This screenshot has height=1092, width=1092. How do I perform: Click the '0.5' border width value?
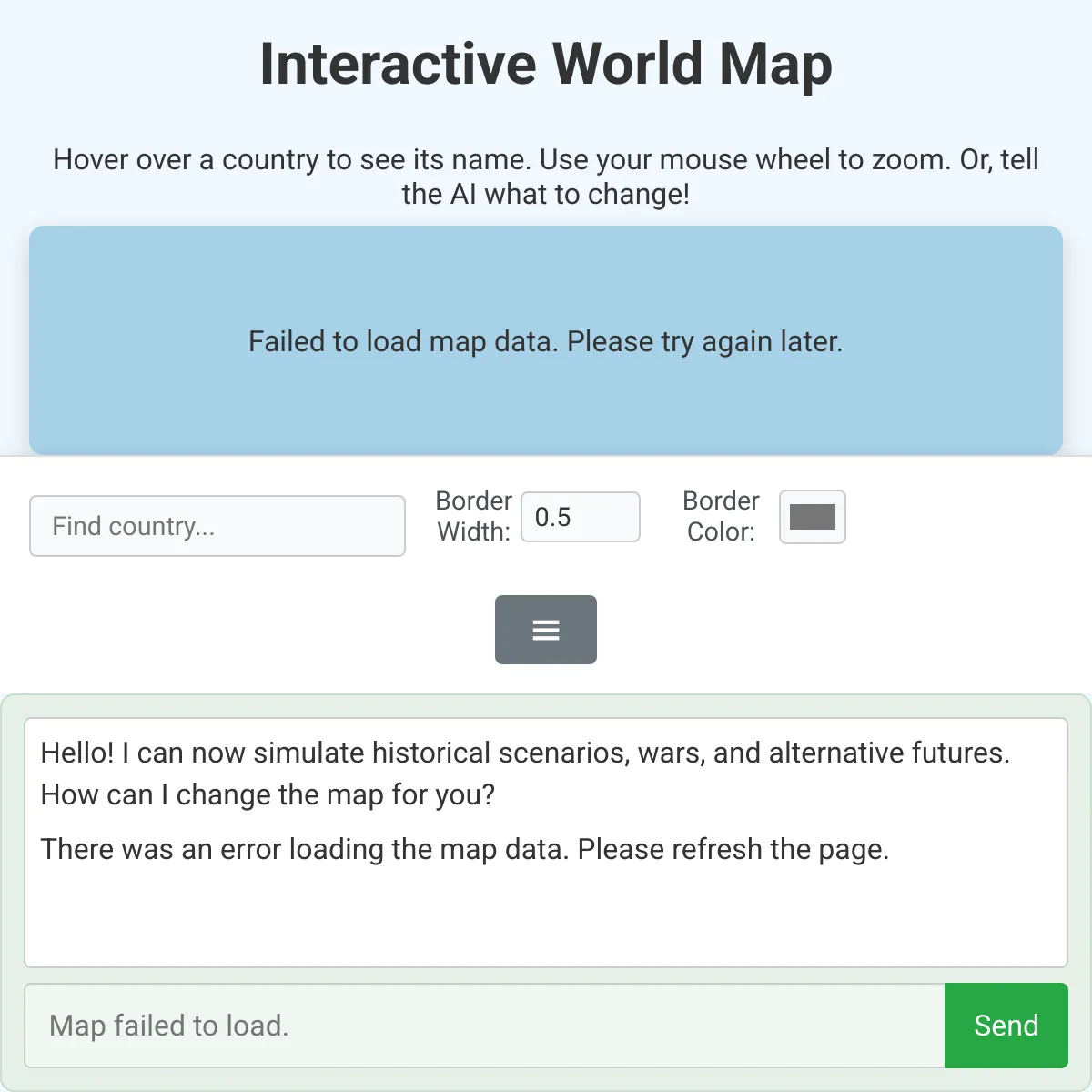(552, 517)
